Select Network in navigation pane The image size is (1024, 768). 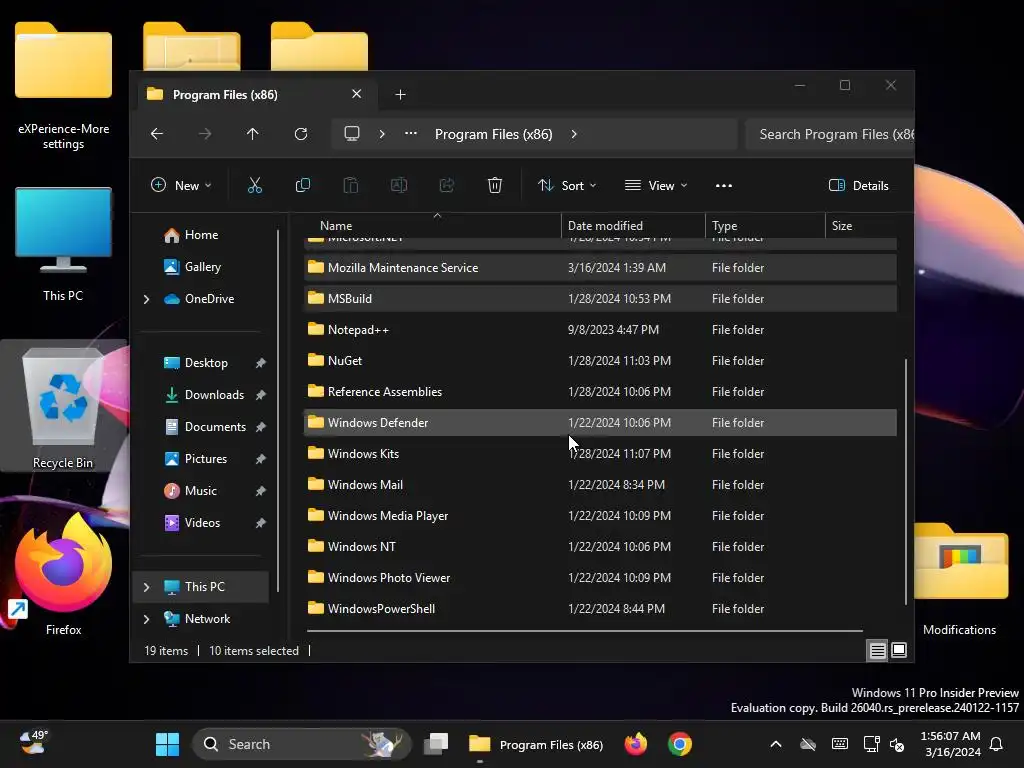[x=207, y=619]
